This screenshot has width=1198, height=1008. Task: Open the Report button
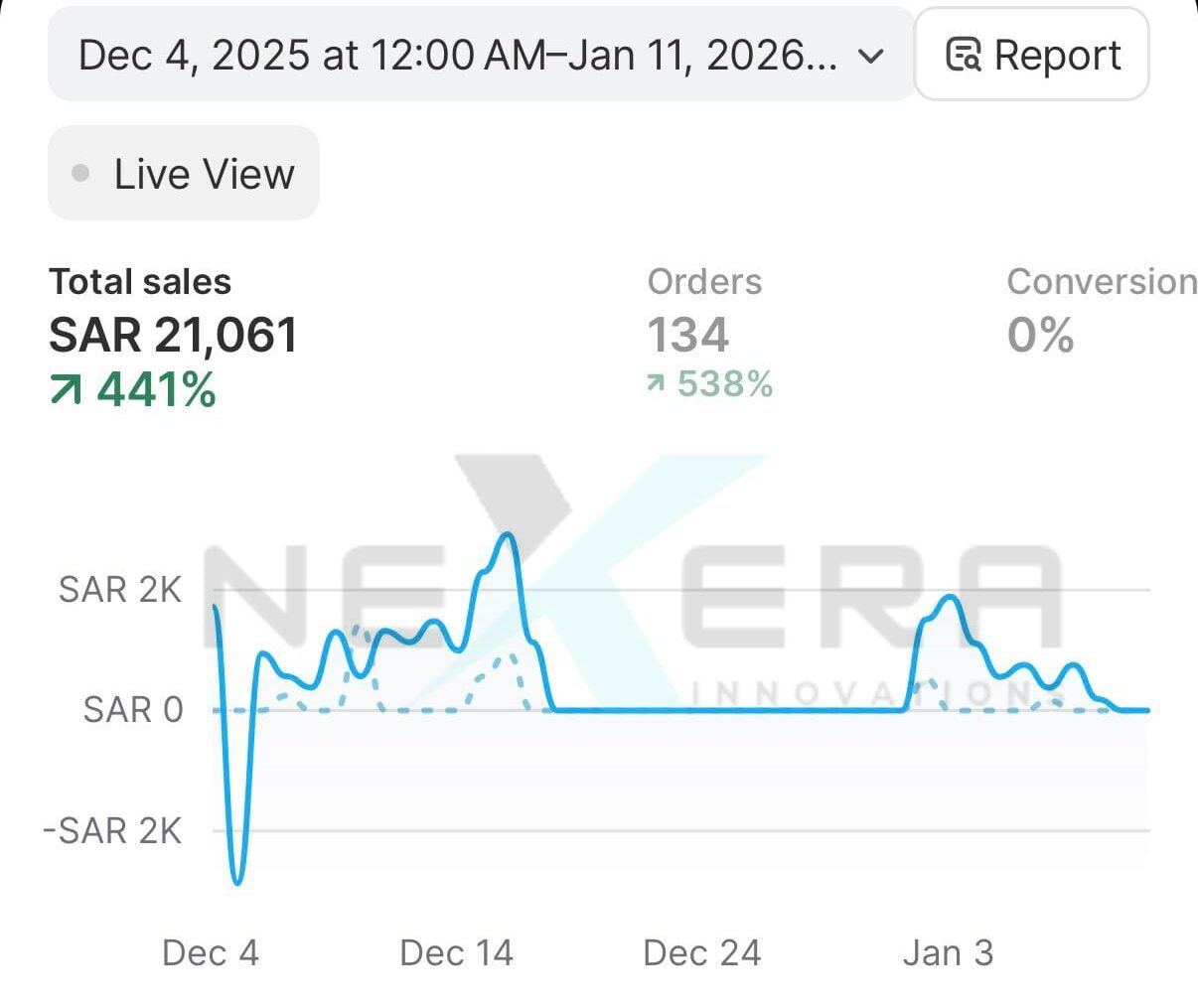coord(1031,55)
